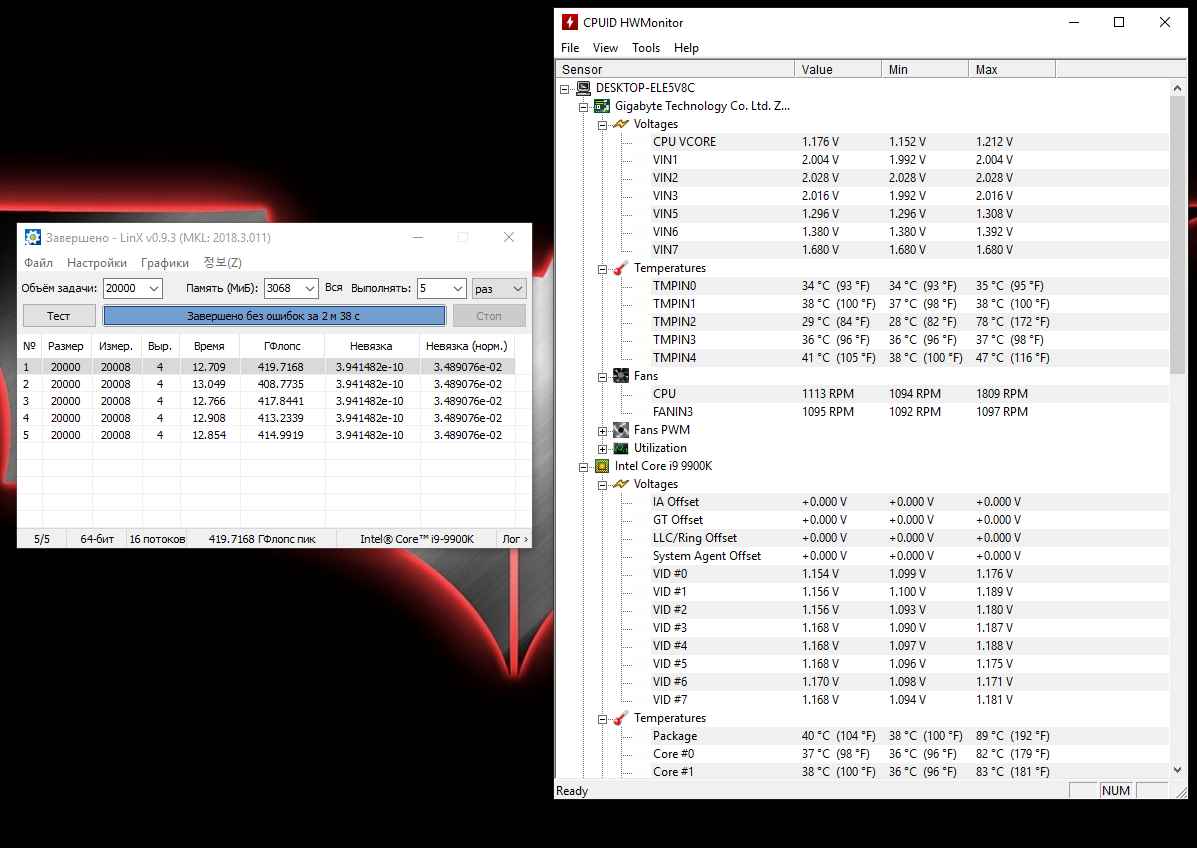Click the motherboard Temperatures thermometer icon
The height and width of the screenshot is (848, 1197).
pyautogui.click(x=621, y=268)
